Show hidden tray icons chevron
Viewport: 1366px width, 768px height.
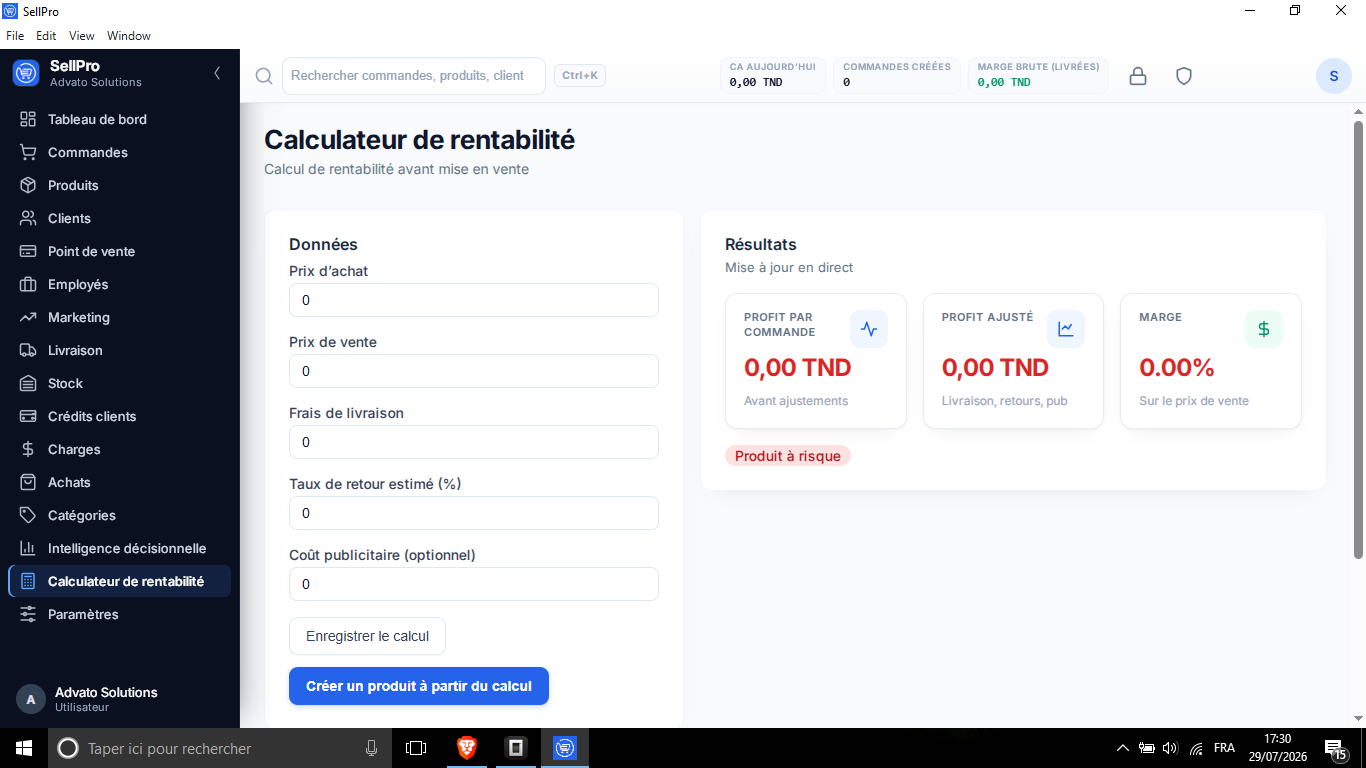click(1122, 748)
